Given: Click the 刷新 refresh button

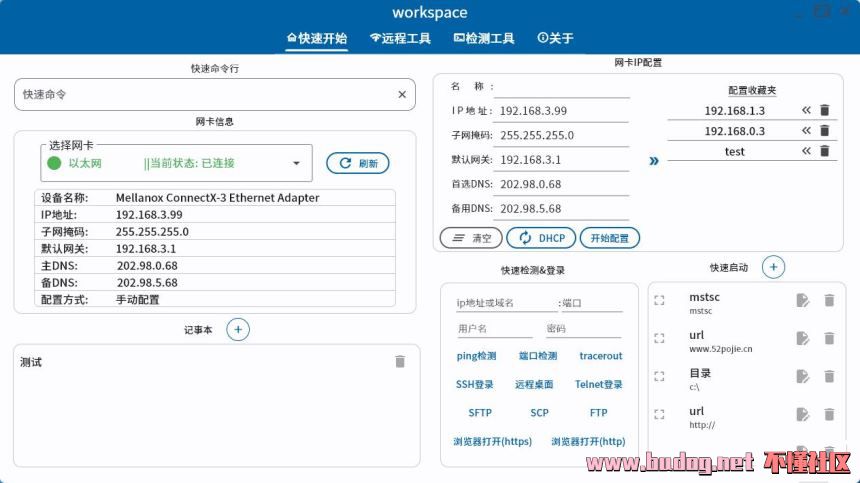Looking at the screenshot, I should [x=358, y=163].
